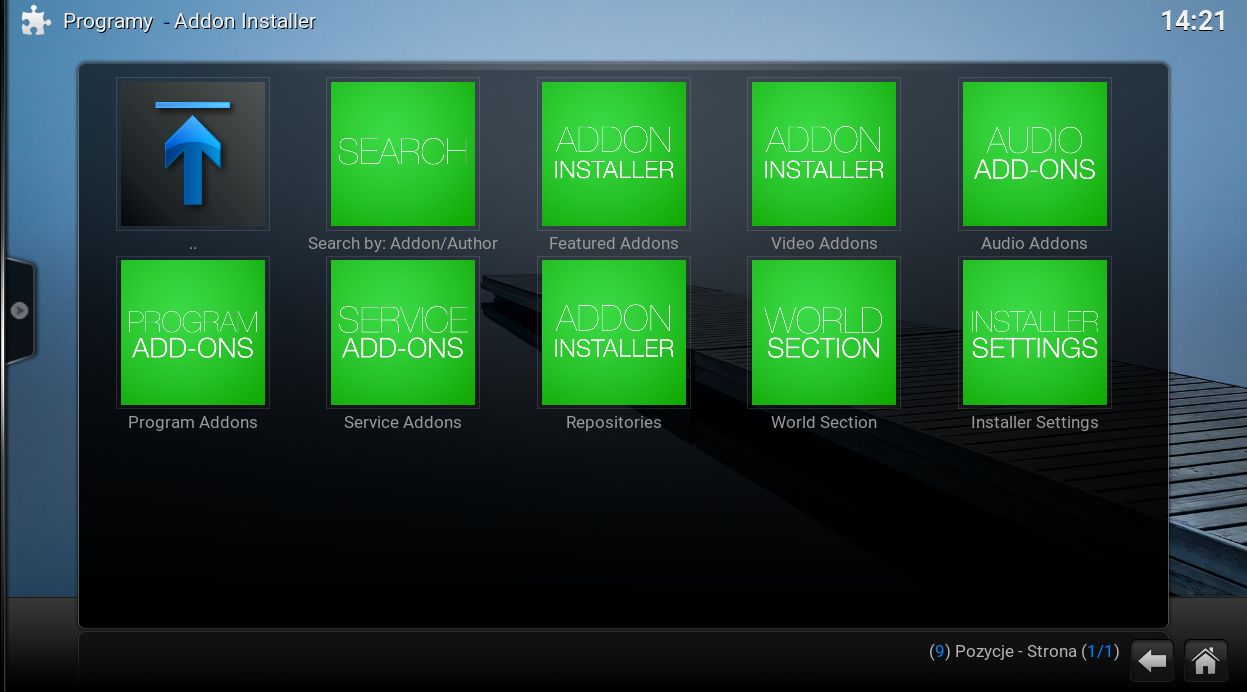The width and height of the screenshot is (1247, 692).
Task: Open the Program Add-ons tile
Action: pos(193,333)
